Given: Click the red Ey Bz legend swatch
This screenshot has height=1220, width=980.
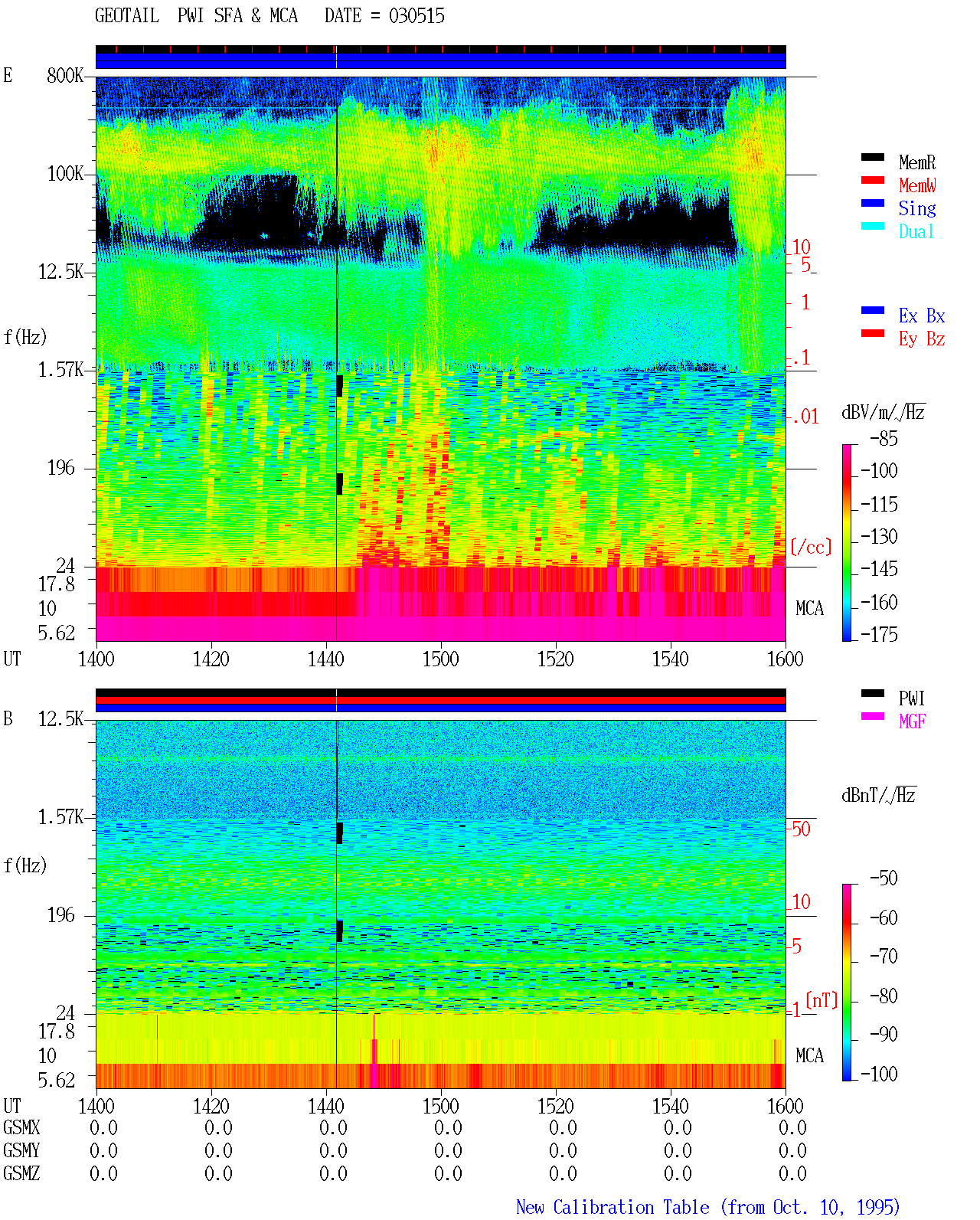Looking at the screenshot, I should [x=873, y=333].
